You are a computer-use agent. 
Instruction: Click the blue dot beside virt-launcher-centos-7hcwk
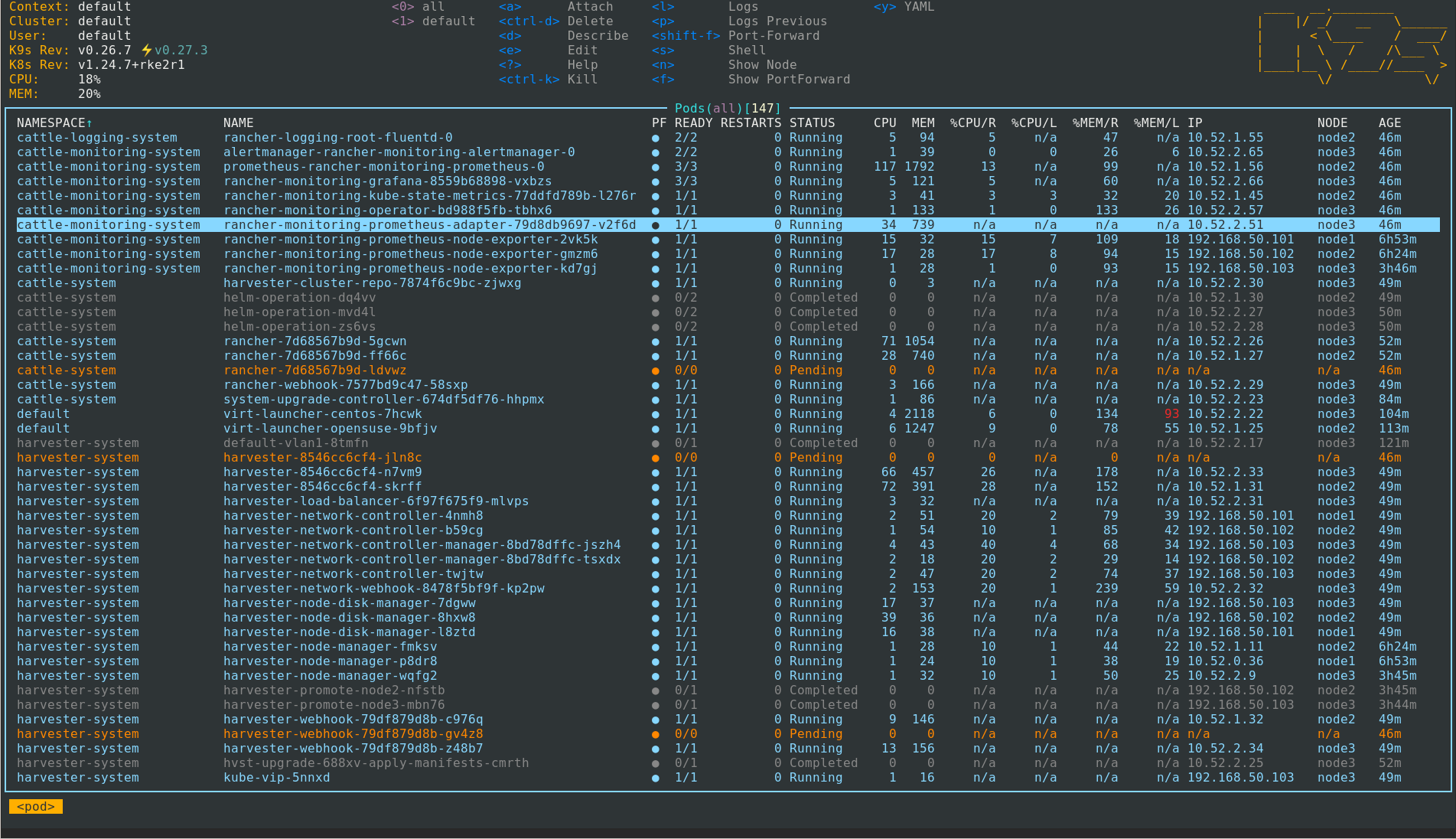[x=656, y=414]
